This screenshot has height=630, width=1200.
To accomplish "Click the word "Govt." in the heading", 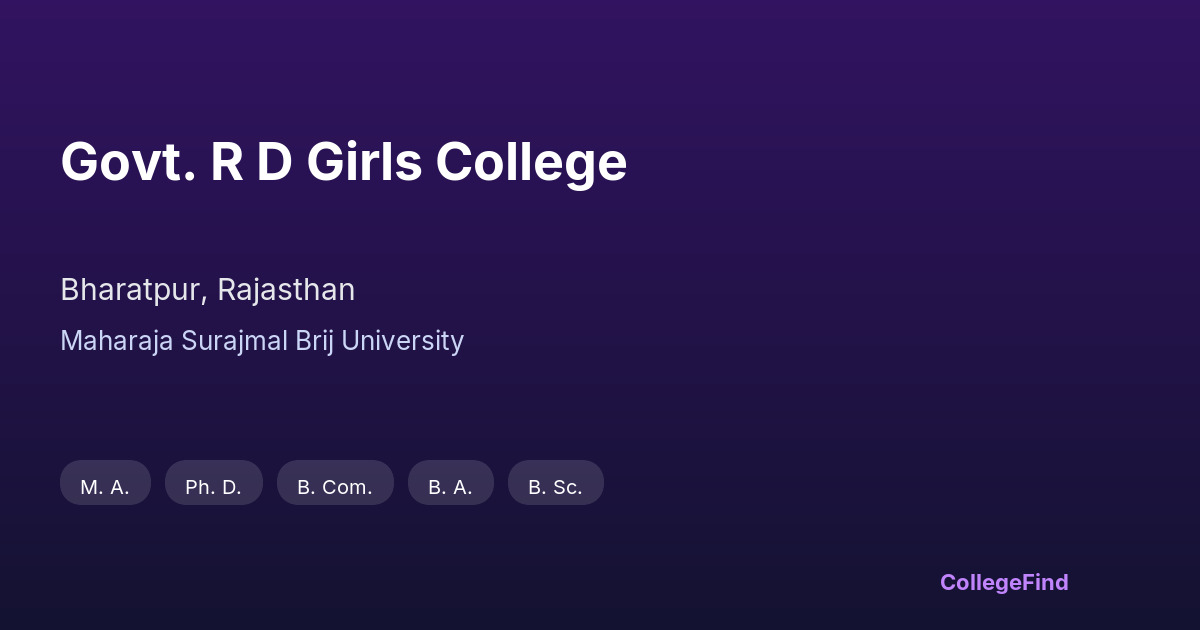I will tap(127, 162).
